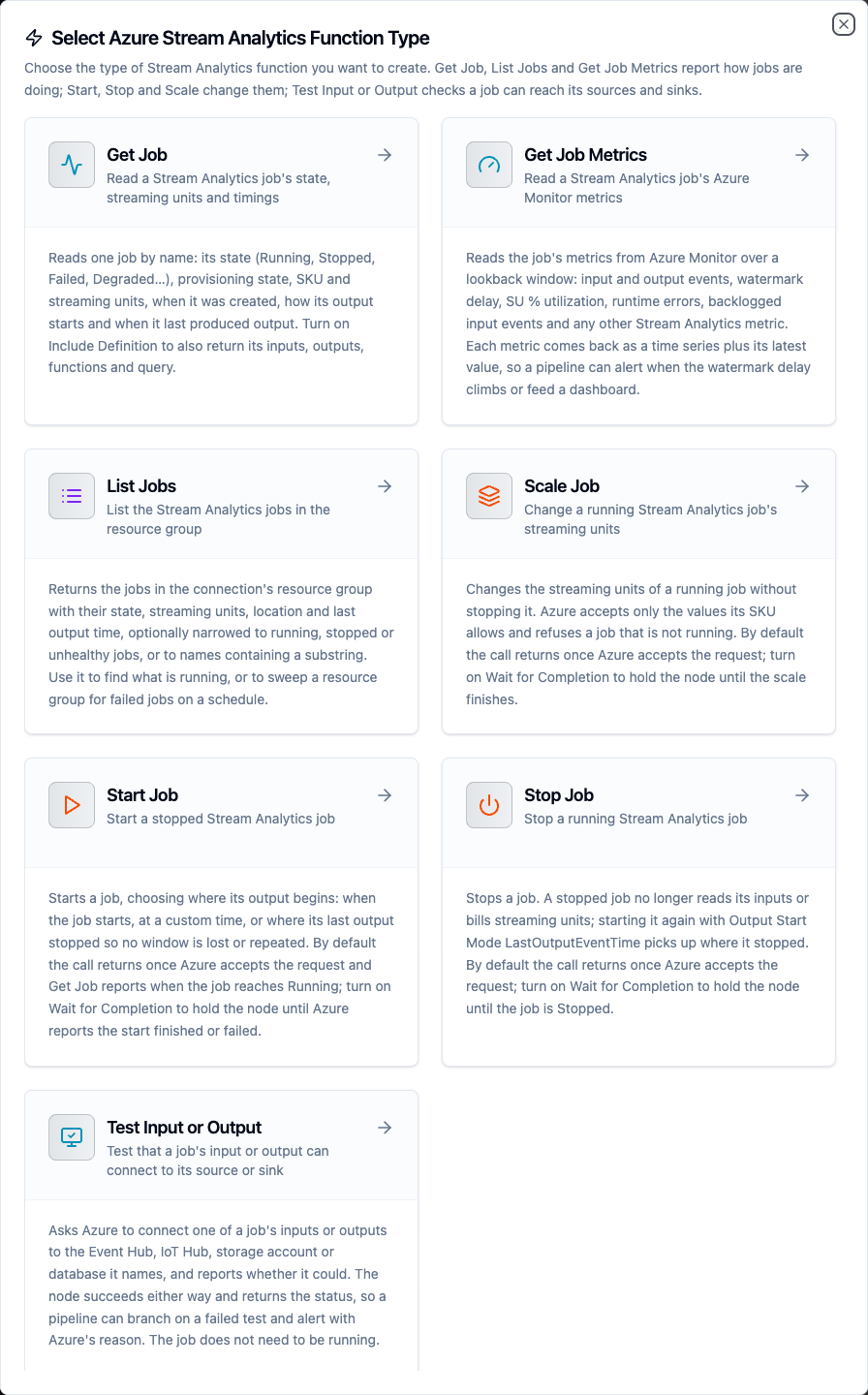The height and width of the screenshot is (1395, 868).
Task: Pick the List Jobs description paragraph
Action: pyautogui.click(x=221, y=644)
